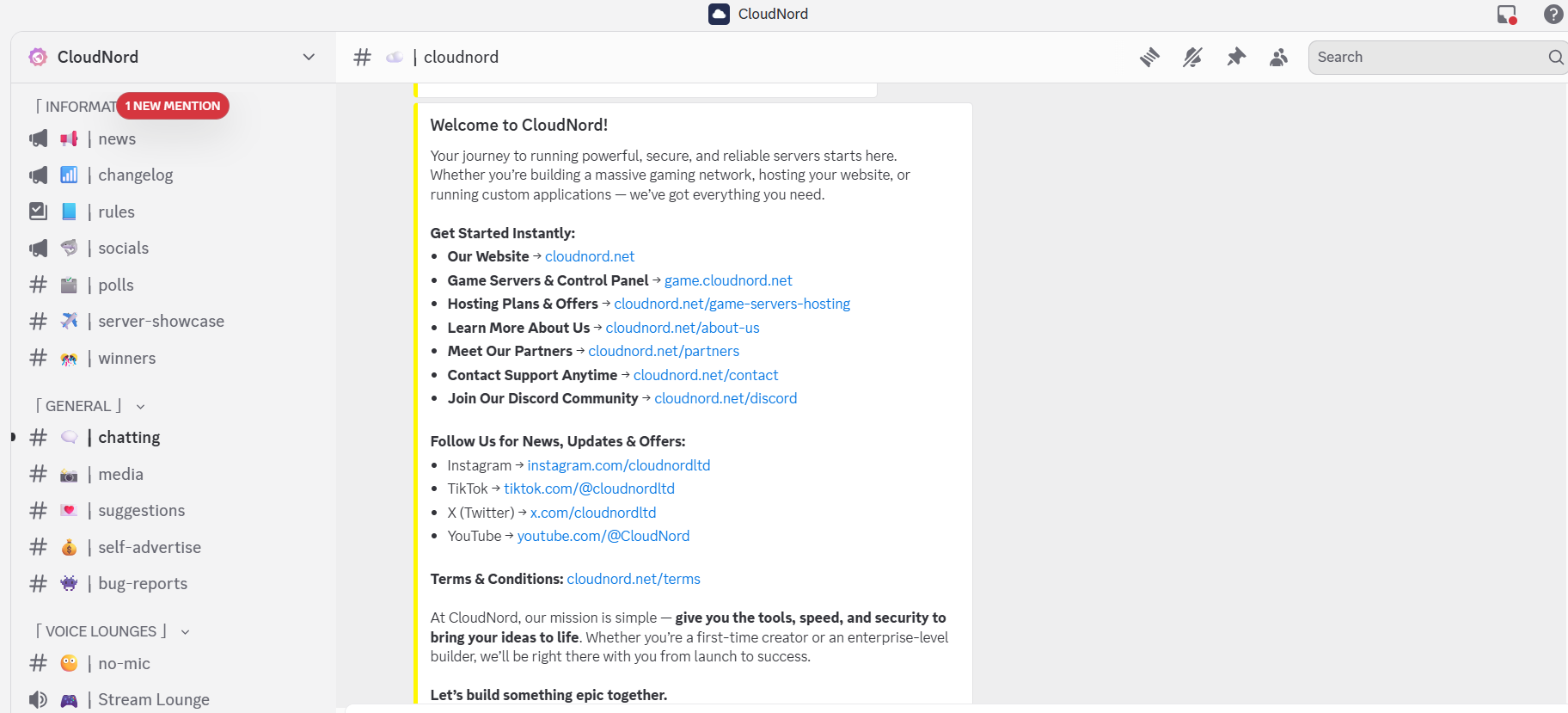Viewport: 1568px width, 713px height.
Task: Click the heart emoji beside suggestions
Action: click(69, 511)
